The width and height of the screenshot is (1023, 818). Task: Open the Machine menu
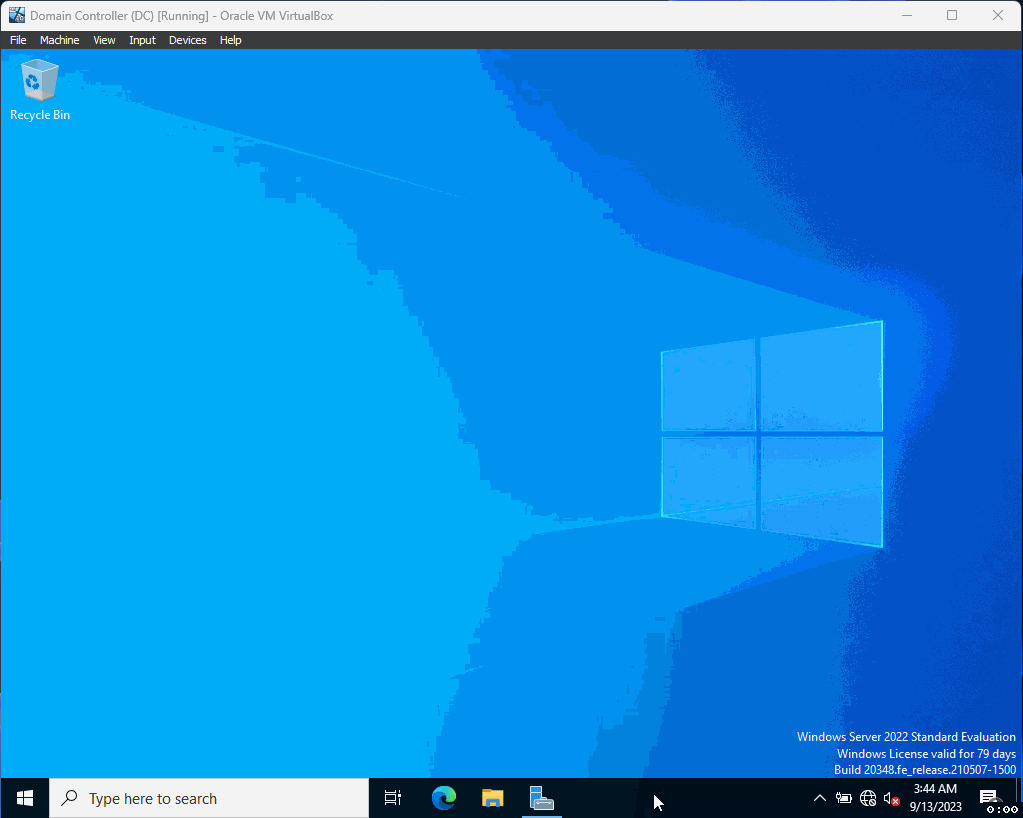(59, 40)
